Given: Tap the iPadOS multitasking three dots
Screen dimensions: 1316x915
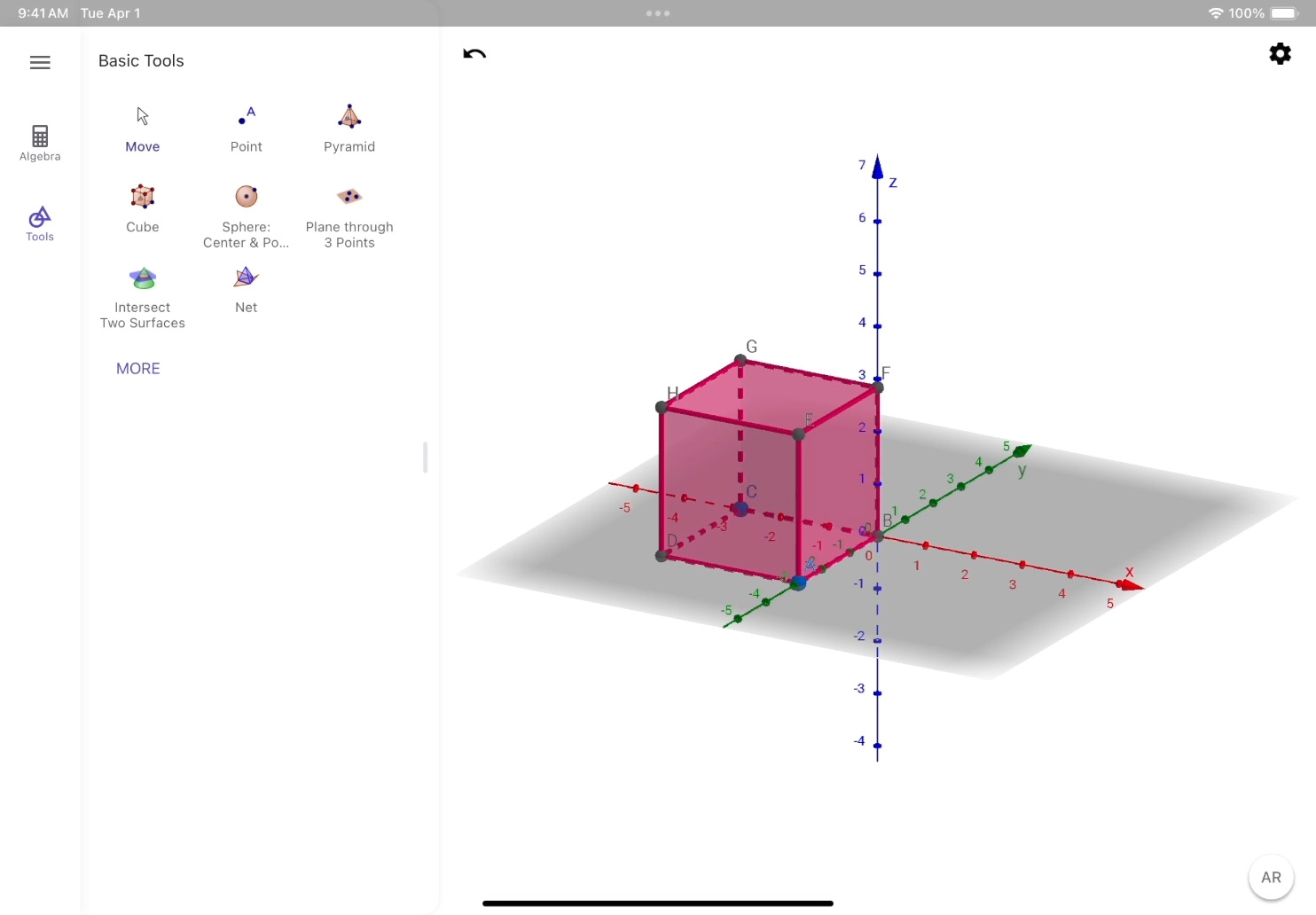Looking at the screenshot, I should pos(658,13).
